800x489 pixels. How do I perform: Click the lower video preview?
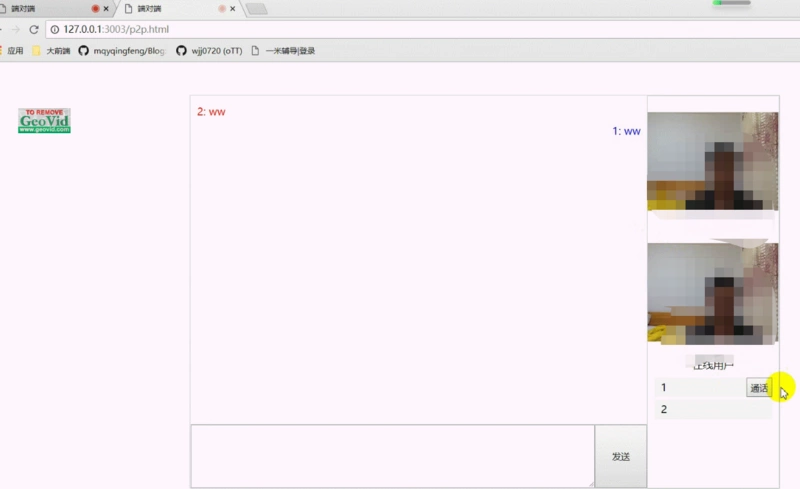713,294
